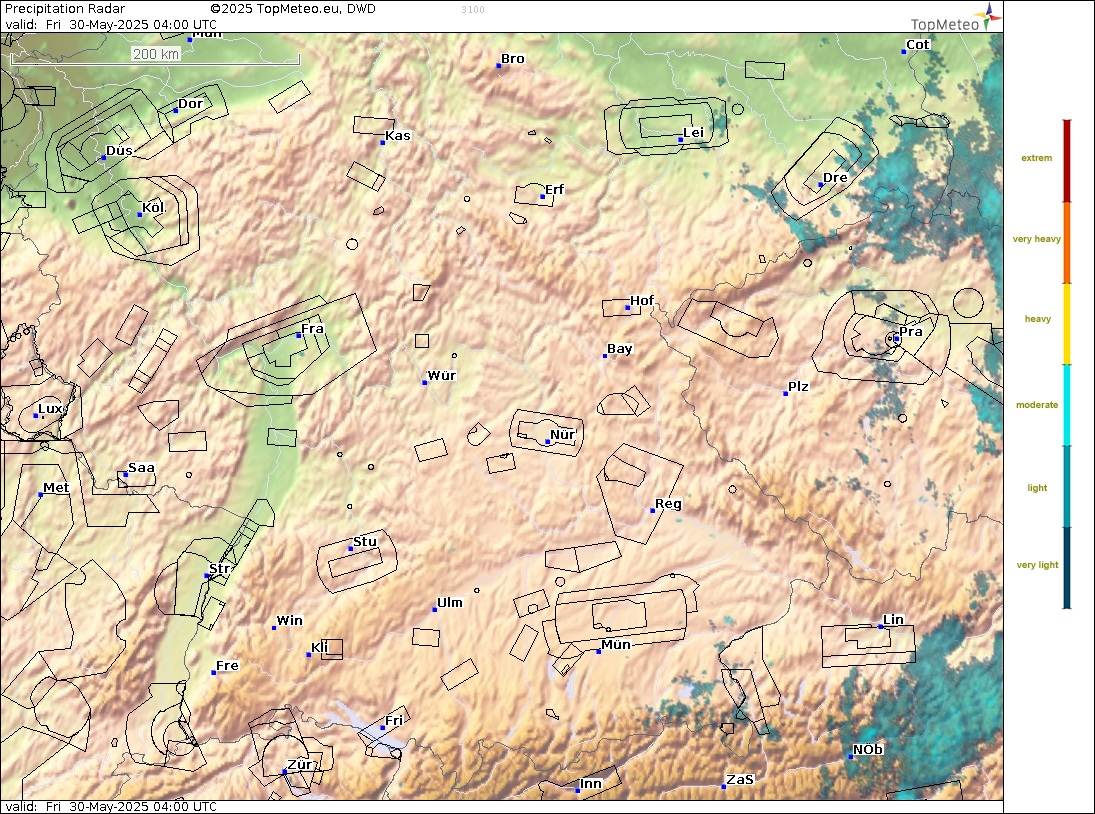This screenshot has width=1095, height=814.
Task: Click the 'moderate' legend label
Action: point(1036,405)
